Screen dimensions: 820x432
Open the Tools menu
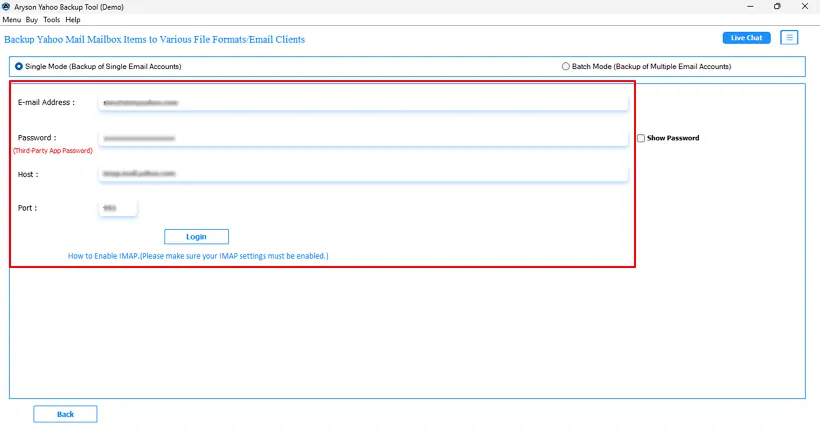(x=51, y=20)
